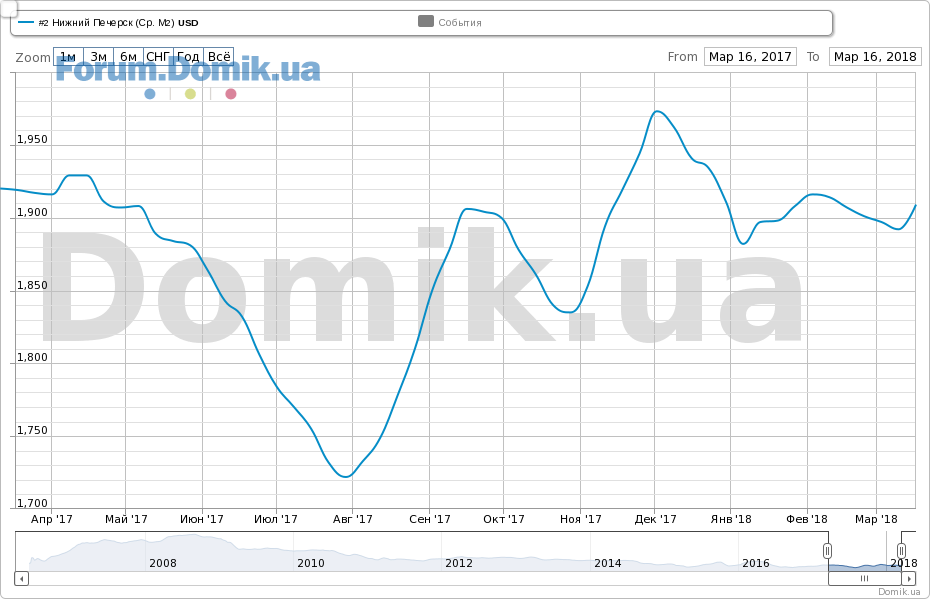Screen dimensions: 931x600
Task: Click the Апр '17 axis label
Action: pyautogui.click(x=52, y=519)
